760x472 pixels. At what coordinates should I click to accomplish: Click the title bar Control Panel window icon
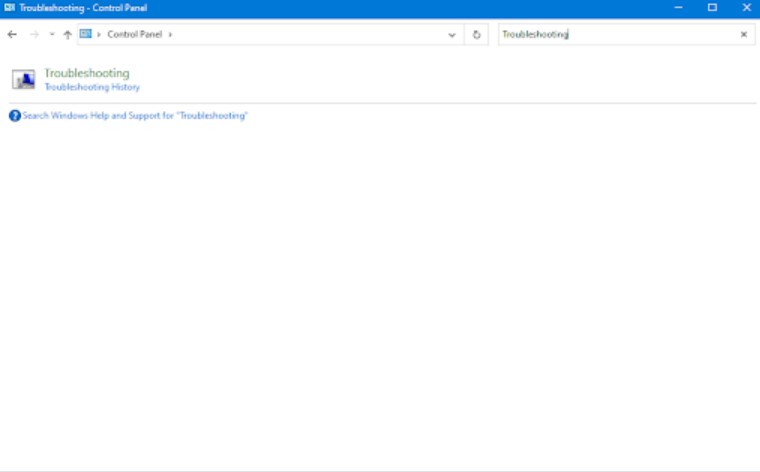click(9, 7)
